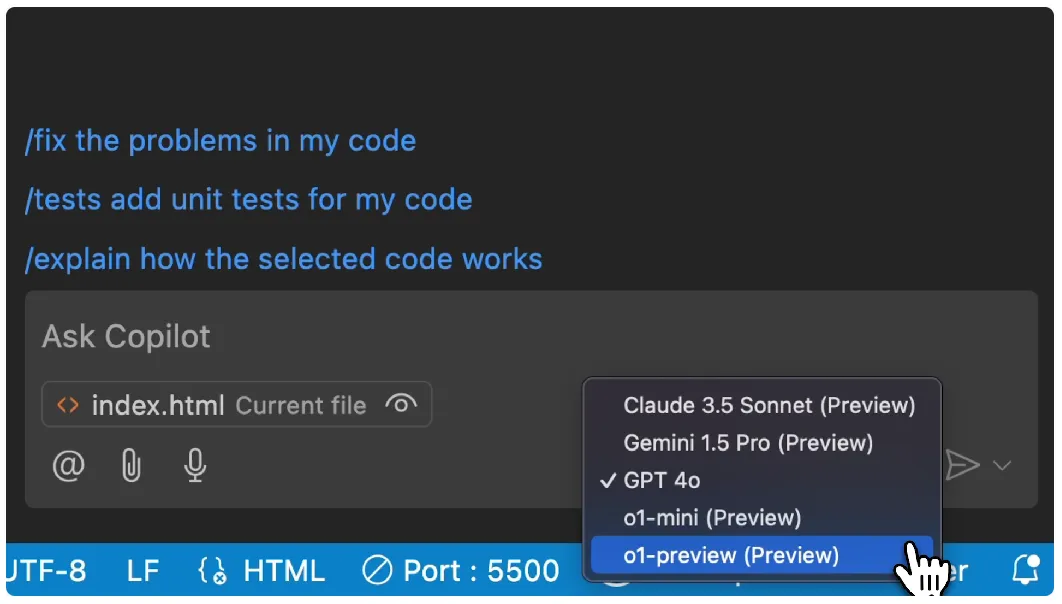Select Claude 3.5 Sonnet (Preview) model
The height and width of the screenshot is (604, 1062).
[x=762, y=405]
